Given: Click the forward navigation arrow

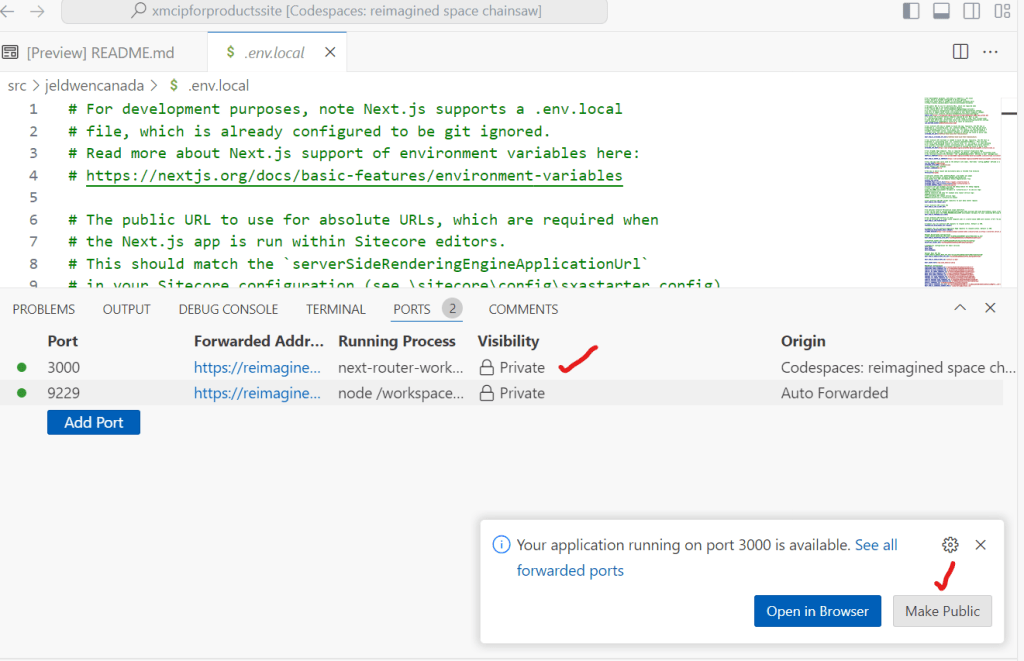Looking at the screenshot, I should click(x=37, y=11).
